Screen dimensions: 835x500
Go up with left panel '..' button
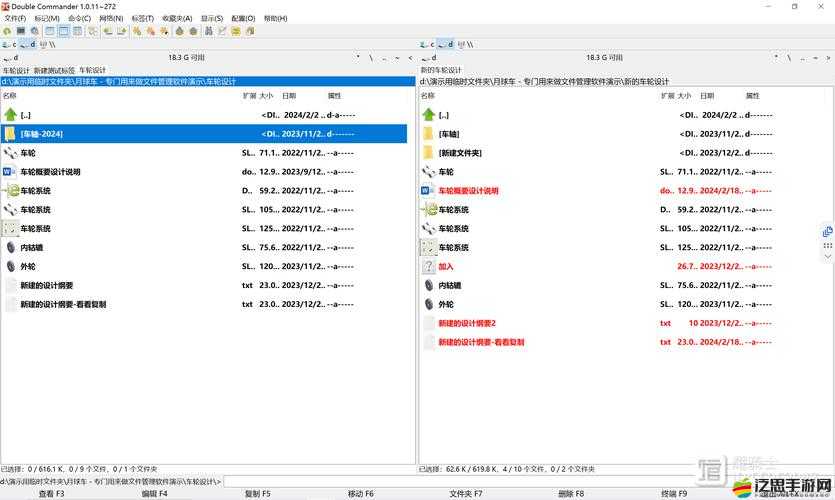[384, 58]
